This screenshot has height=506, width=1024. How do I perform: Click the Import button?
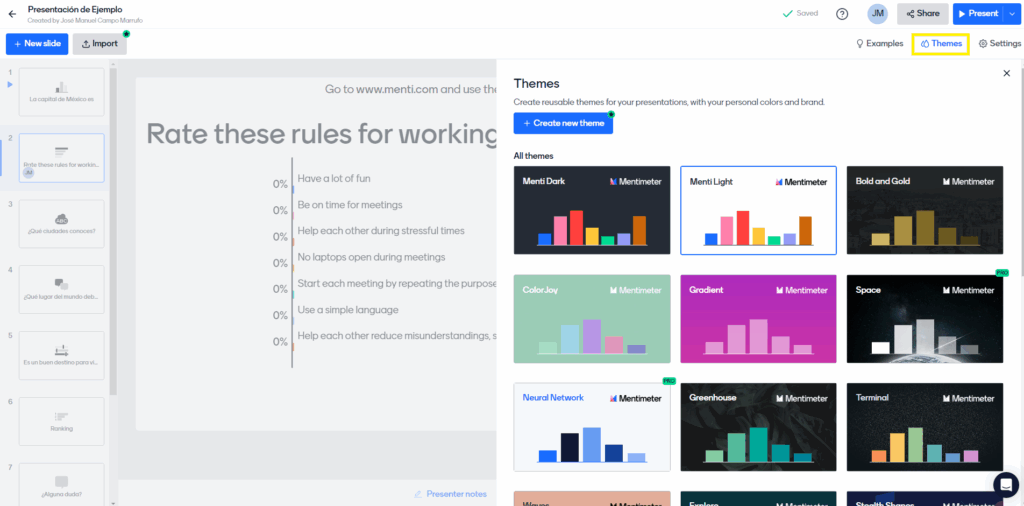[99, 44]
